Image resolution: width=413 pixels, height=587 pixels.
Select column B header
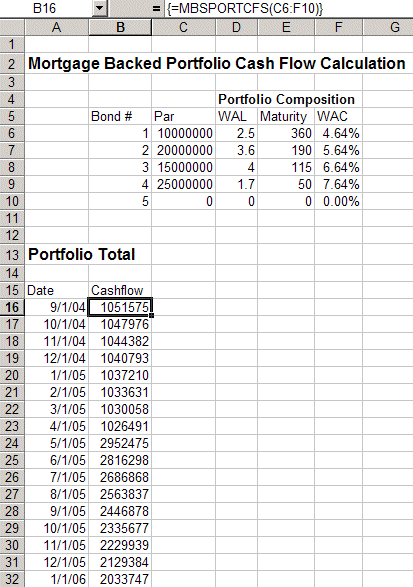coord(120,27)
